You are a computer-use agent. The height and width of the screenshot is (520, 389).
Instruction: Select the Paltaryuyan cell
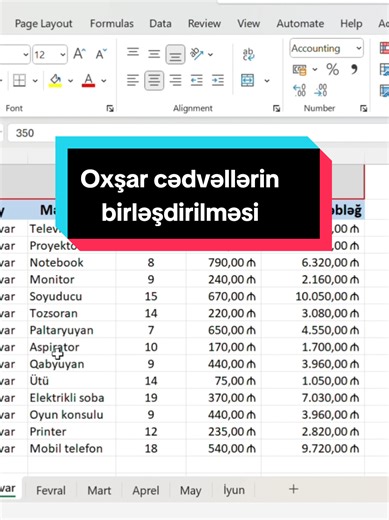point(72,330)
